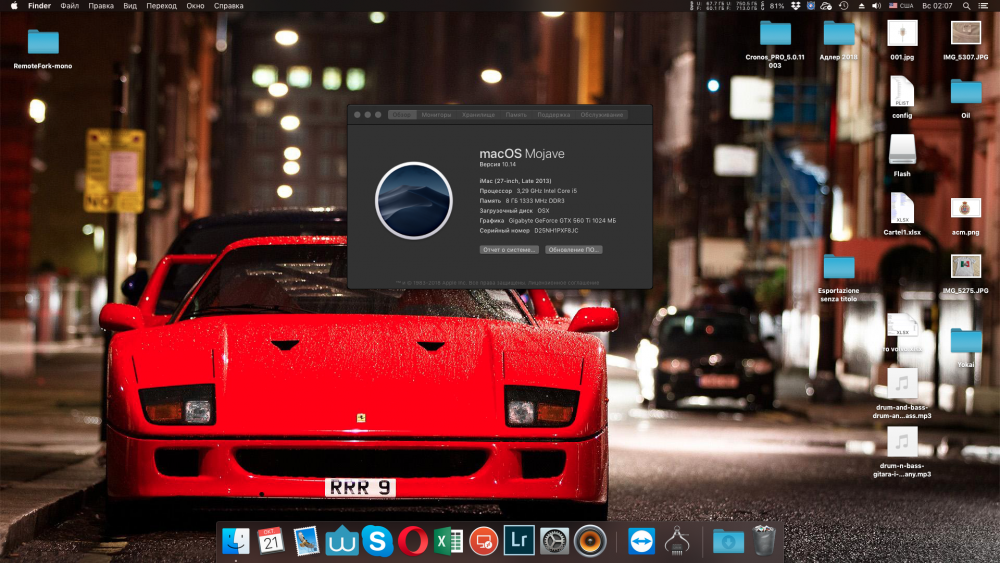Open the volume control in menu bar
The image size is (1000, 563).
tap(876, 6)
